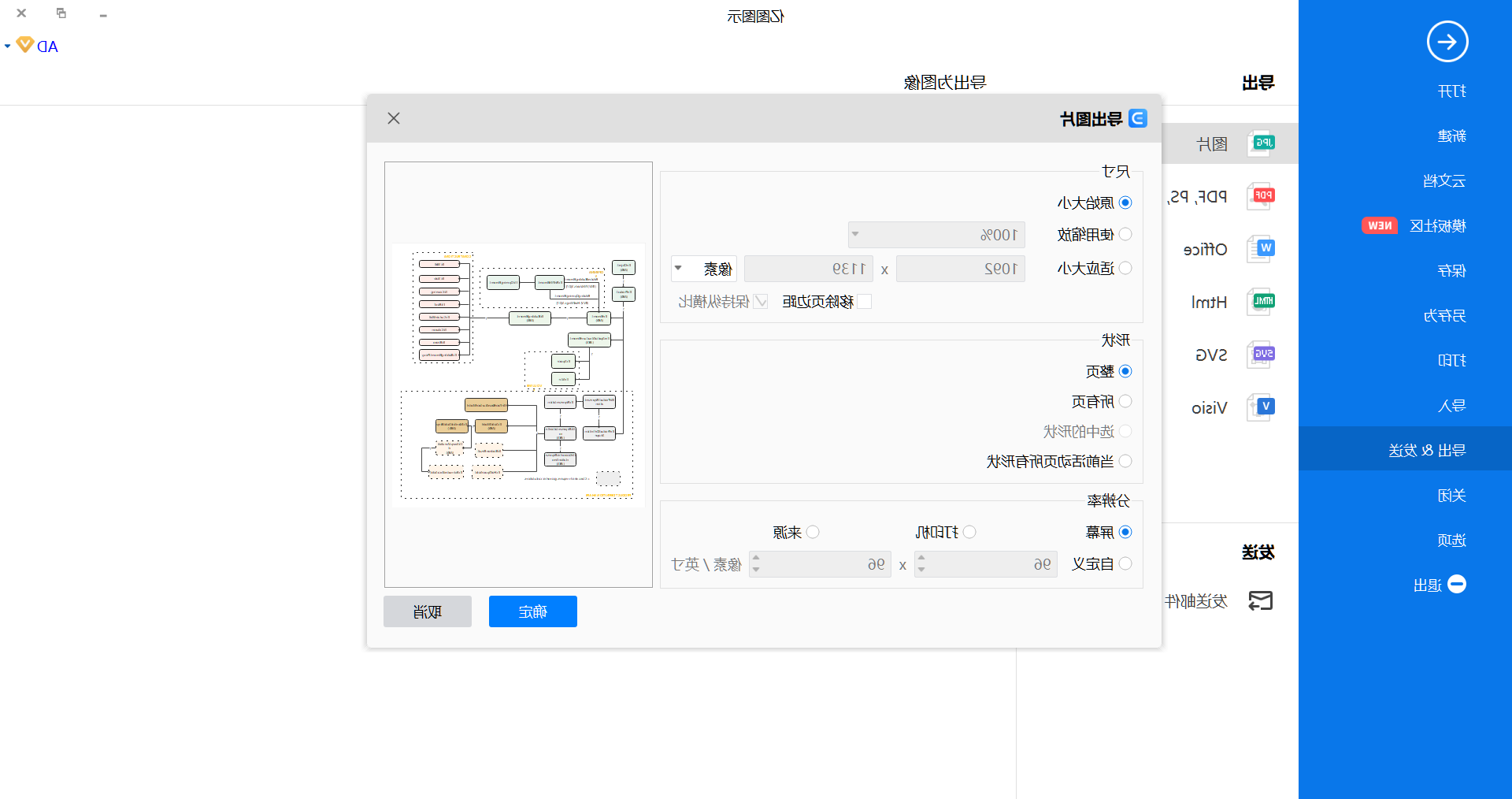Click the grey cancel button
This screenshot has height=799, width=1512.
428,611
